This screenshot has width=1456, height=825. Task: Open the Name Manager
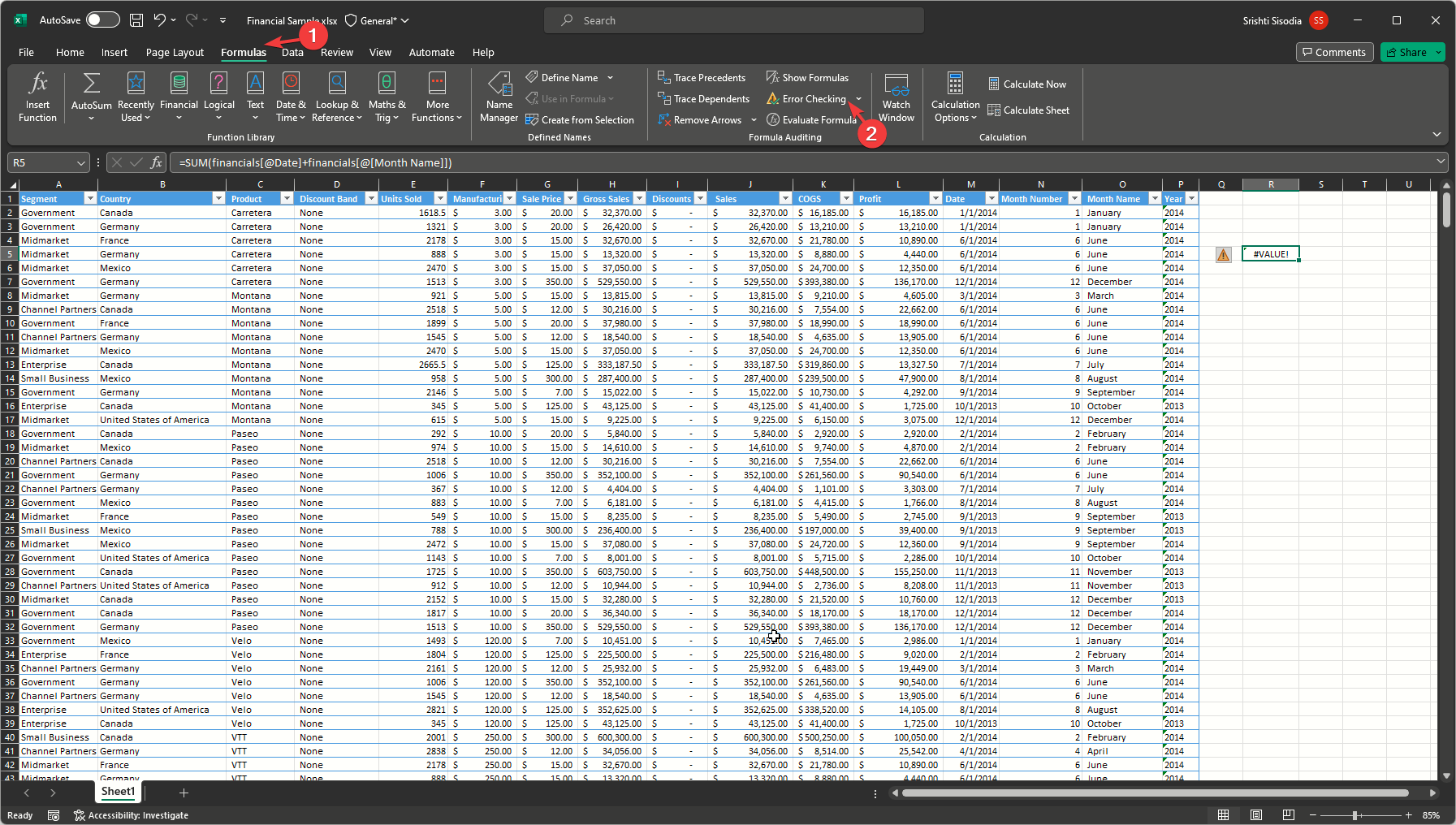tap(499, 97)
